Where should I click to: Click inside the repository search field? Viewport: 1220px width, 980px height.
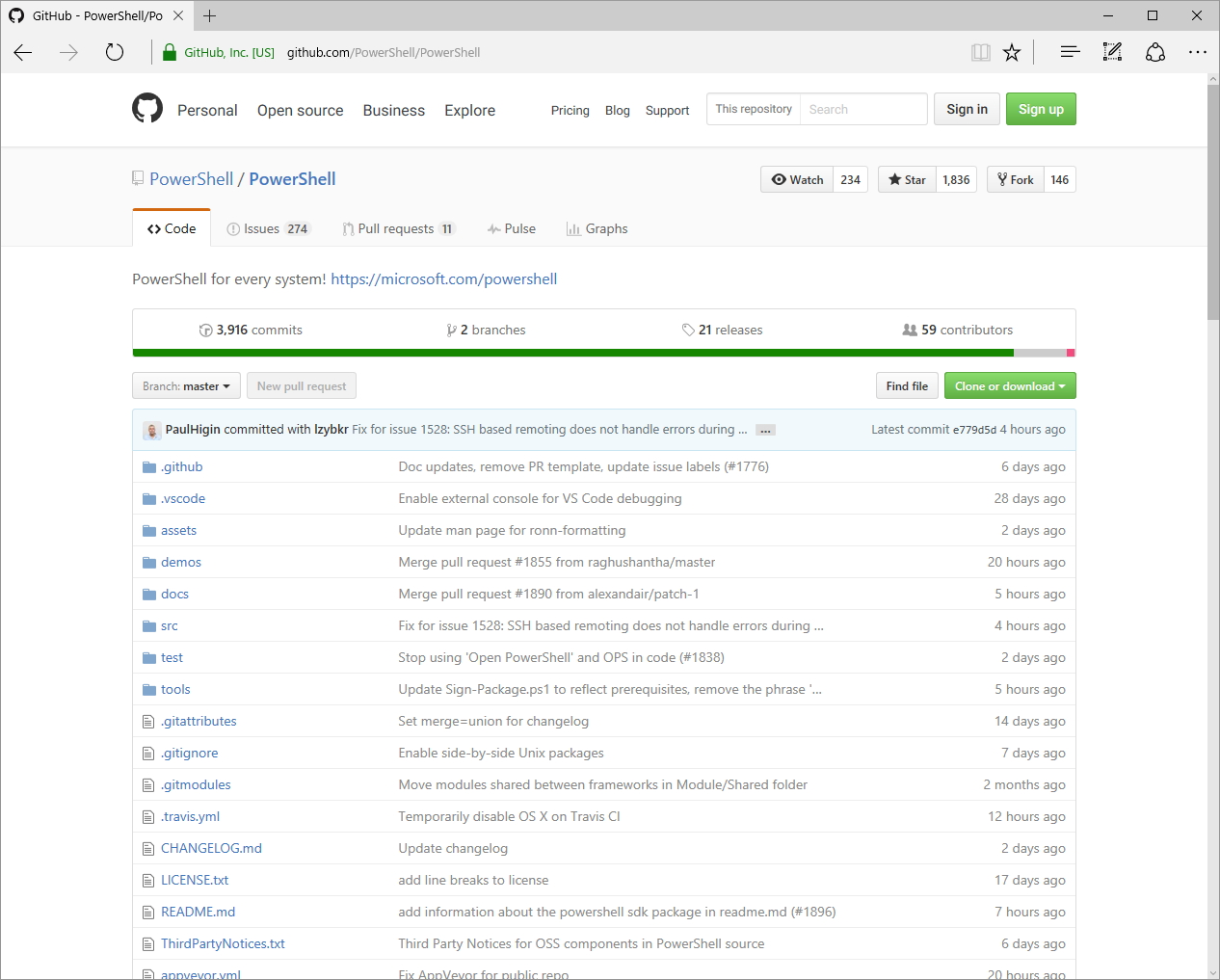click(x=862, y=109)
